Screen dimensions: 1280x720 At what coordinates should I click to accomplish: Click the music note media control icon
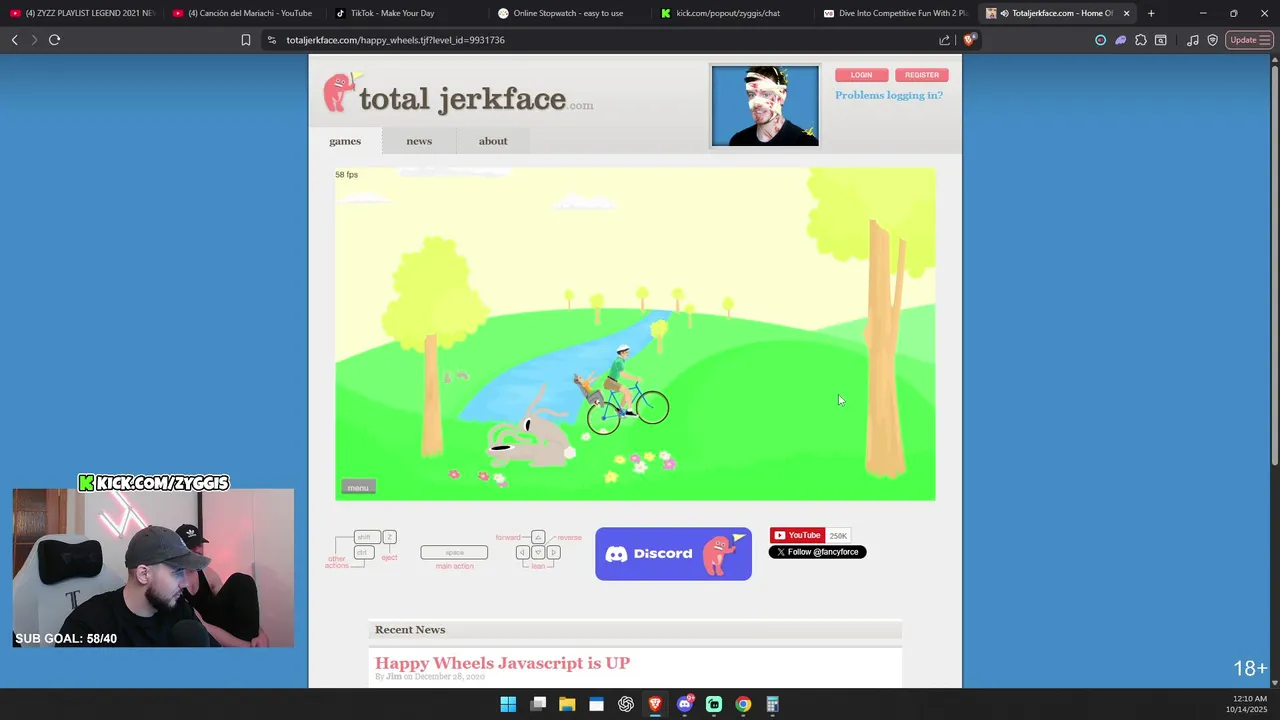1193,40
